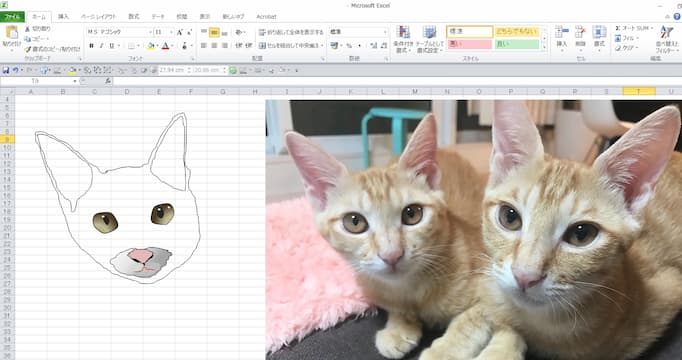The image size is (682, 360).
Task: Click the Copy icon in clipboard group
Action: point(27,39)
